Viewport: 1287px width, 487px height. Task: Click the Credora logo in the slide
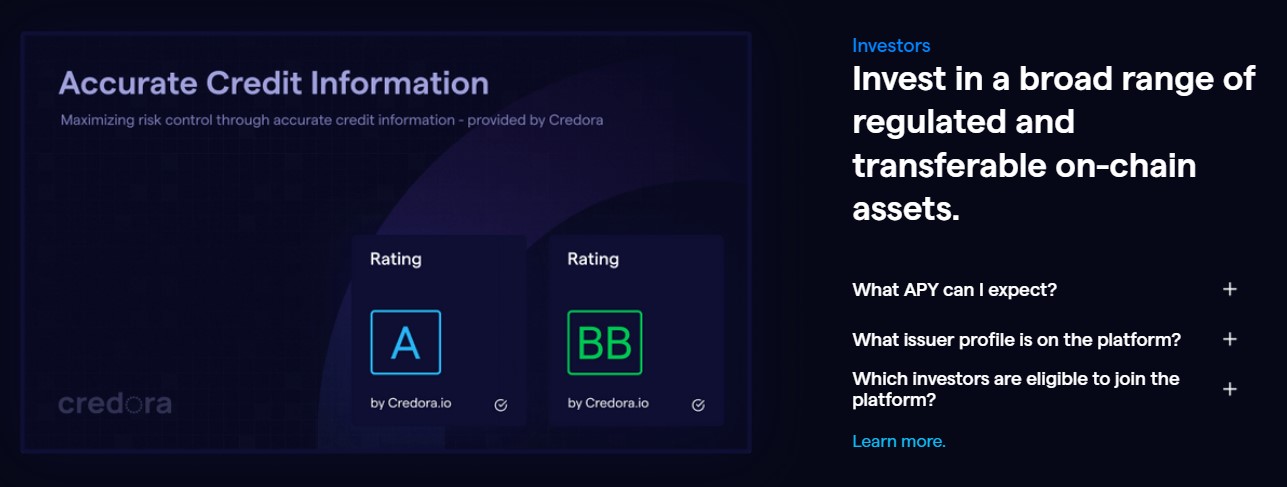115,404
